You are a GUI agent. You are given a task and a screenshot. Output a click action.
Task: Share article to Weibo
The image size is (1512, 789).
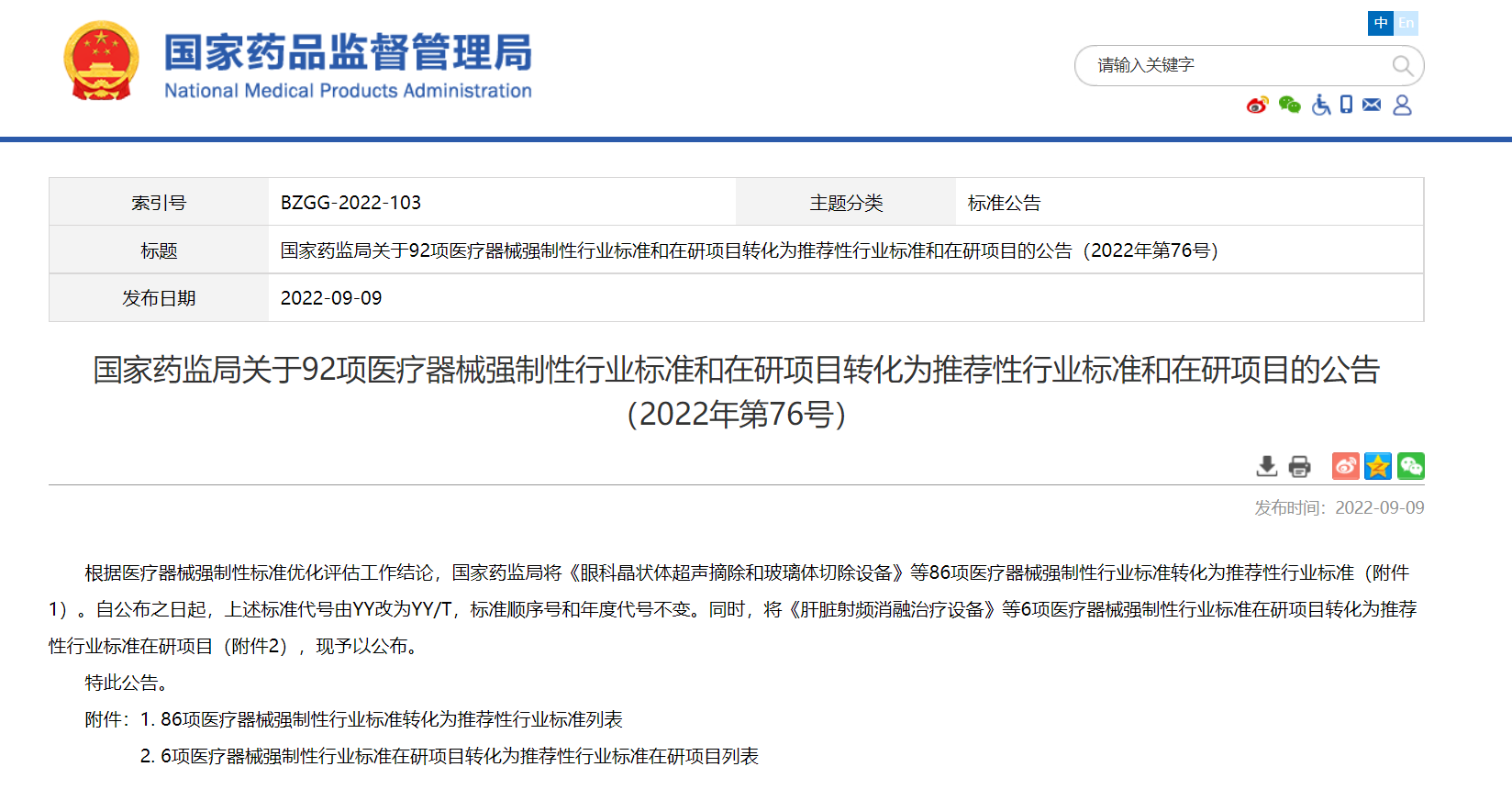coord(1345,466)
